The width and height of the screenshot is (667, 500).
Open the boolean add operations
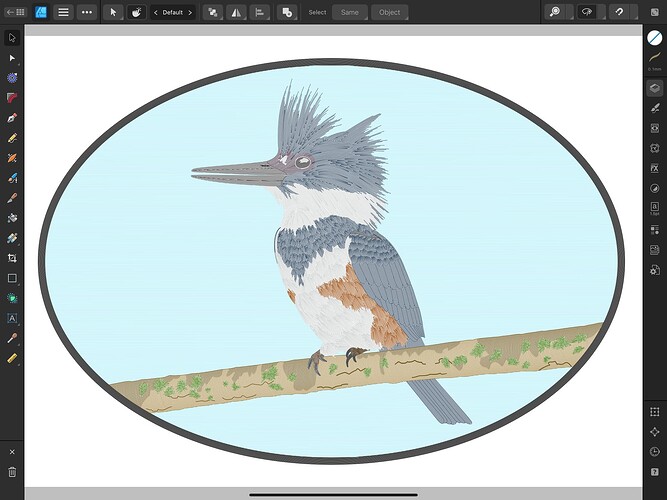[x=287, y=12]
